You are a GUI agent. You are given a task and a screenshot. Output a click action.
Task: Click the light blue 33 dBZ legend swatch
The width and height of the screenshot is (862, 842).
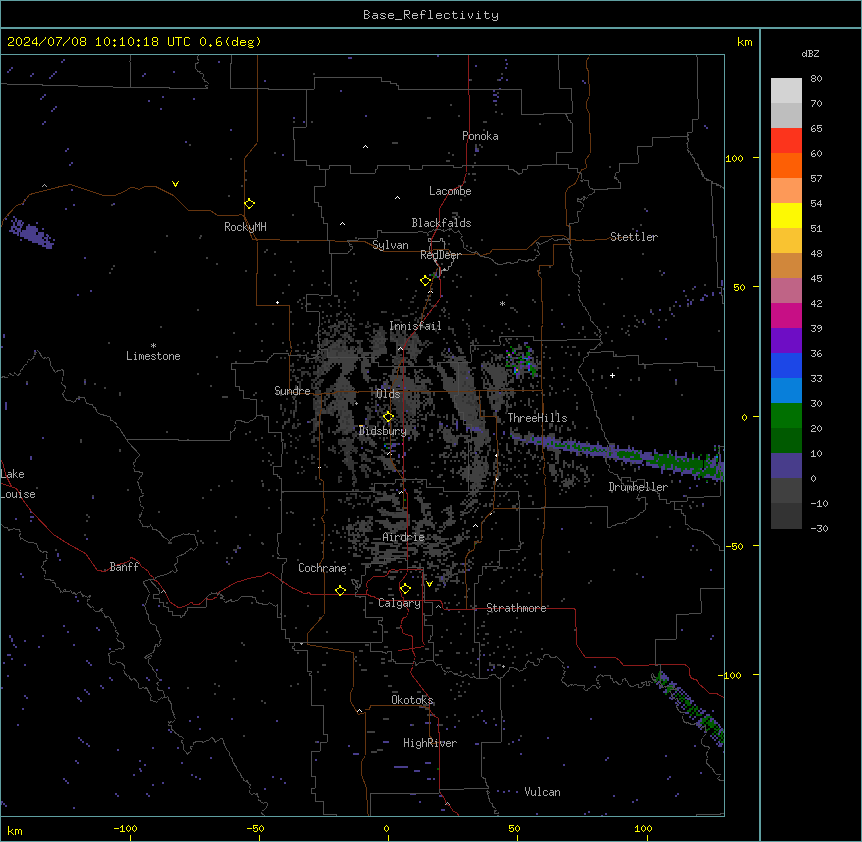pos(786,390)
